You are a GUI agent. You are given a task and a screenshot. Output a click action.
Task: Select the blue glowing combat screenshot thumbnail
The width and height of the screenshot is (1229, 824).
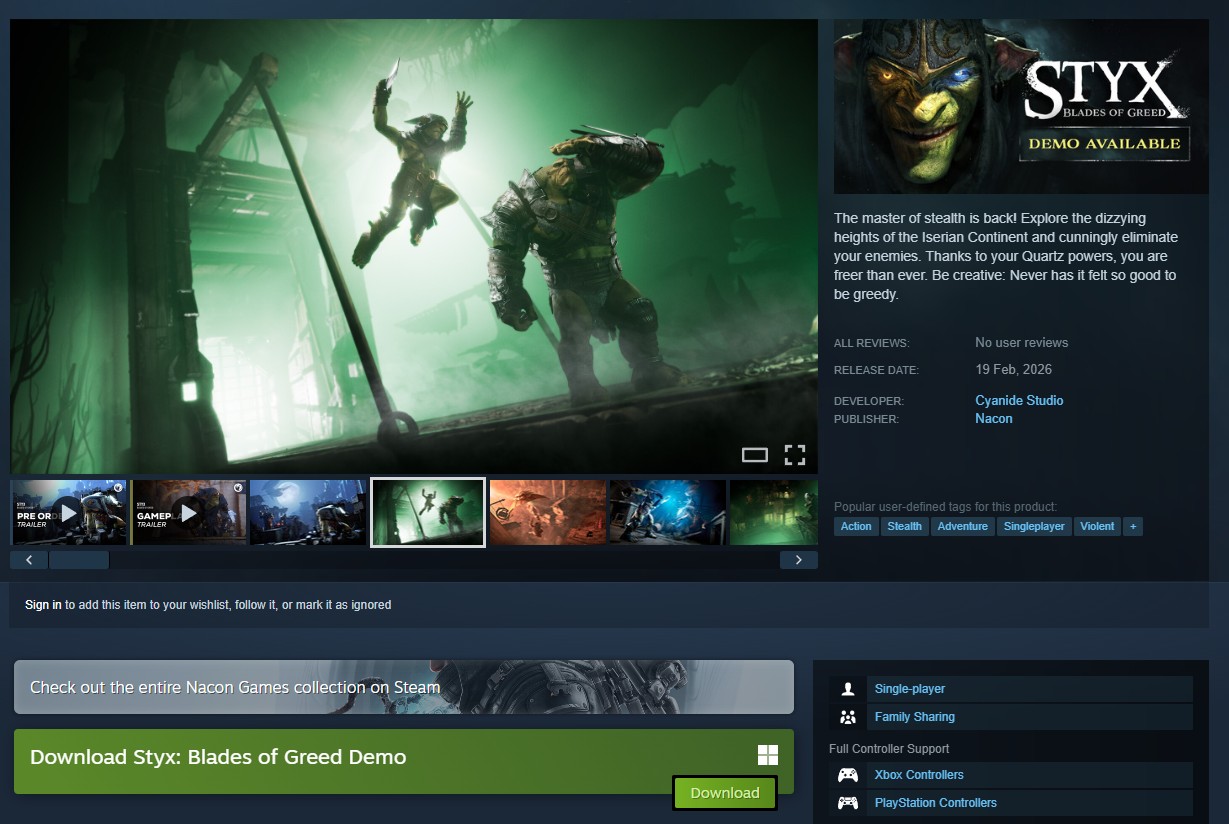668,512
